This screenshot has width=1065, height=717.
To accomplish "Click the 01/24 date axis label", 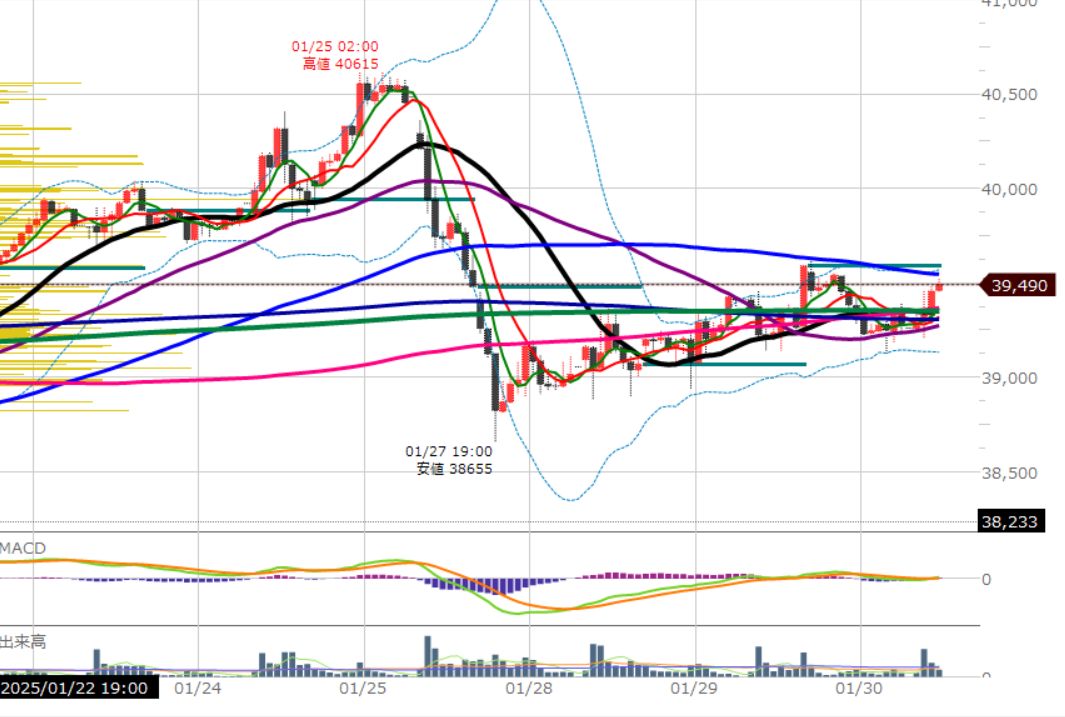I will 197,688.
